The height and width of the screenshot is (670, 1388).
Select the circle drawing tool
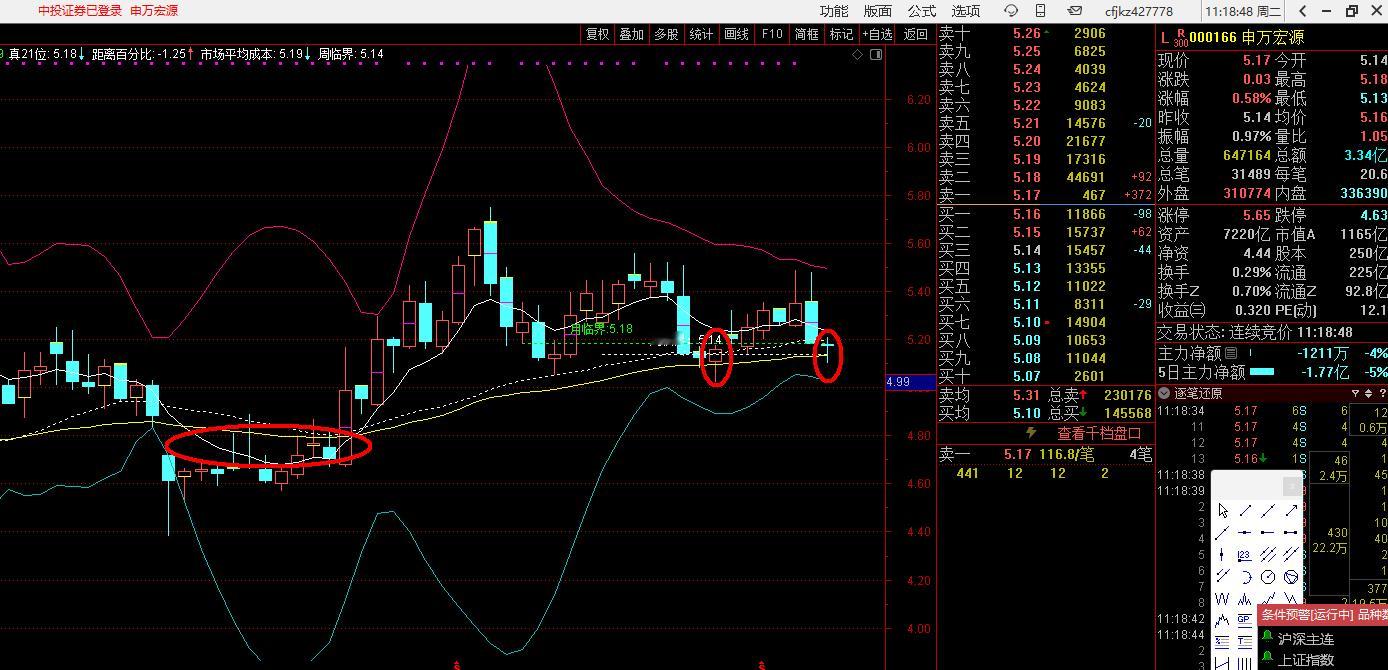click(x=1268, y=577)
